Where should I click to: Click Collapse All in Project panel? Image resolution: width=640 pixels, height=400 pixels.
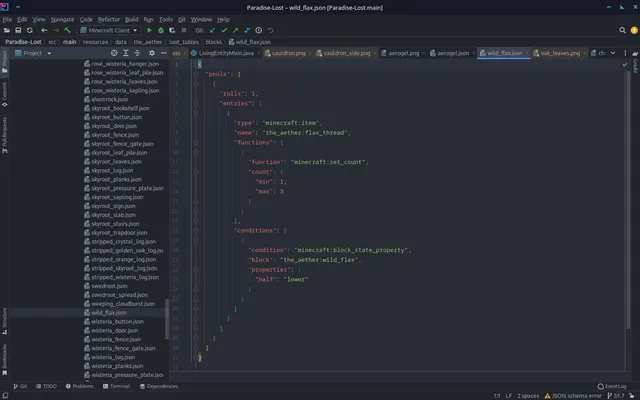pos(137,53)
